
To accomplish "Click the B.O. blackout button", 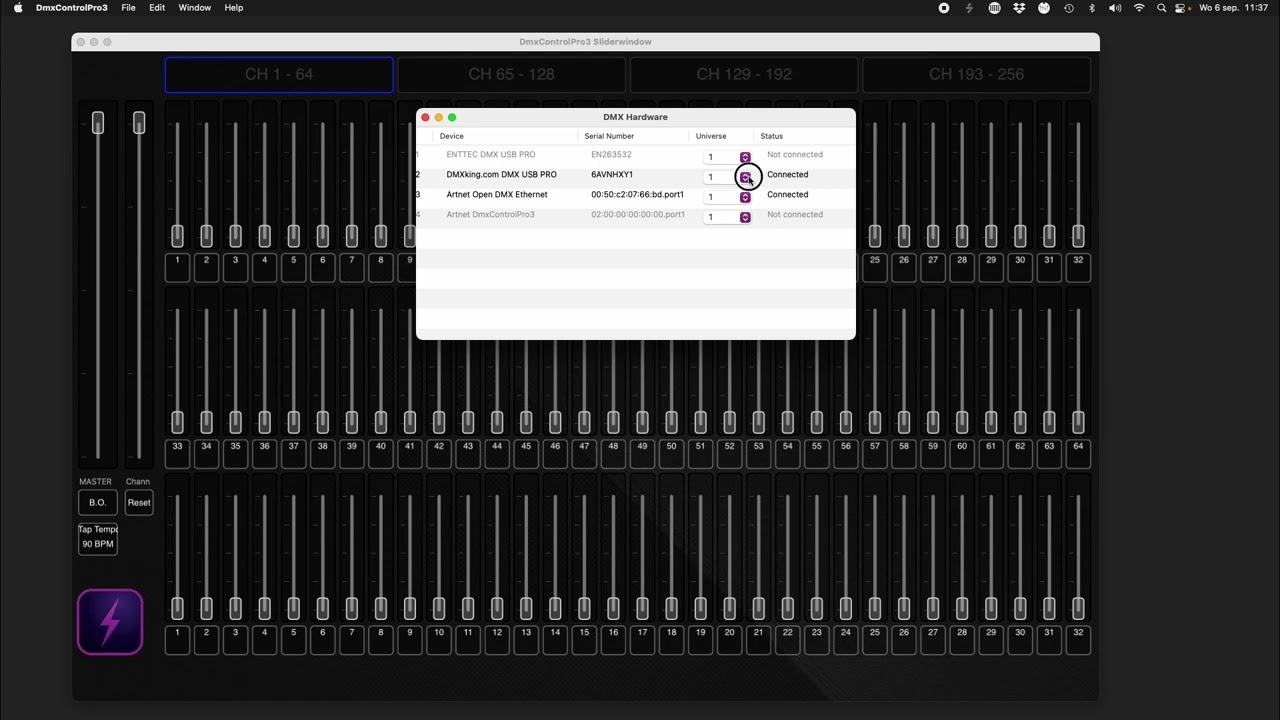I will pos(97,503).
